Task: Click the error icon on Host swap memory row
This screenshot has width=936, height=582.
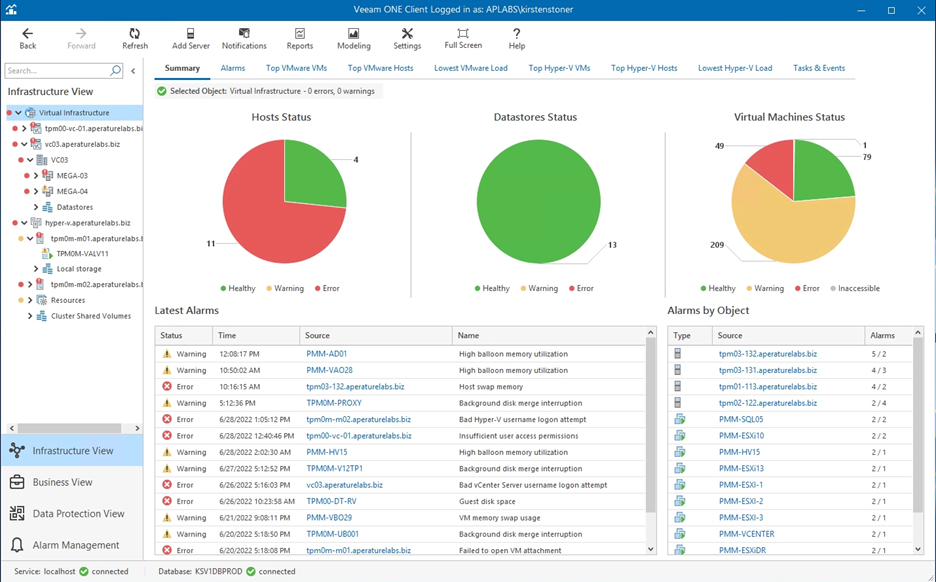Action: pyautogui.click(x=167, y=386)
